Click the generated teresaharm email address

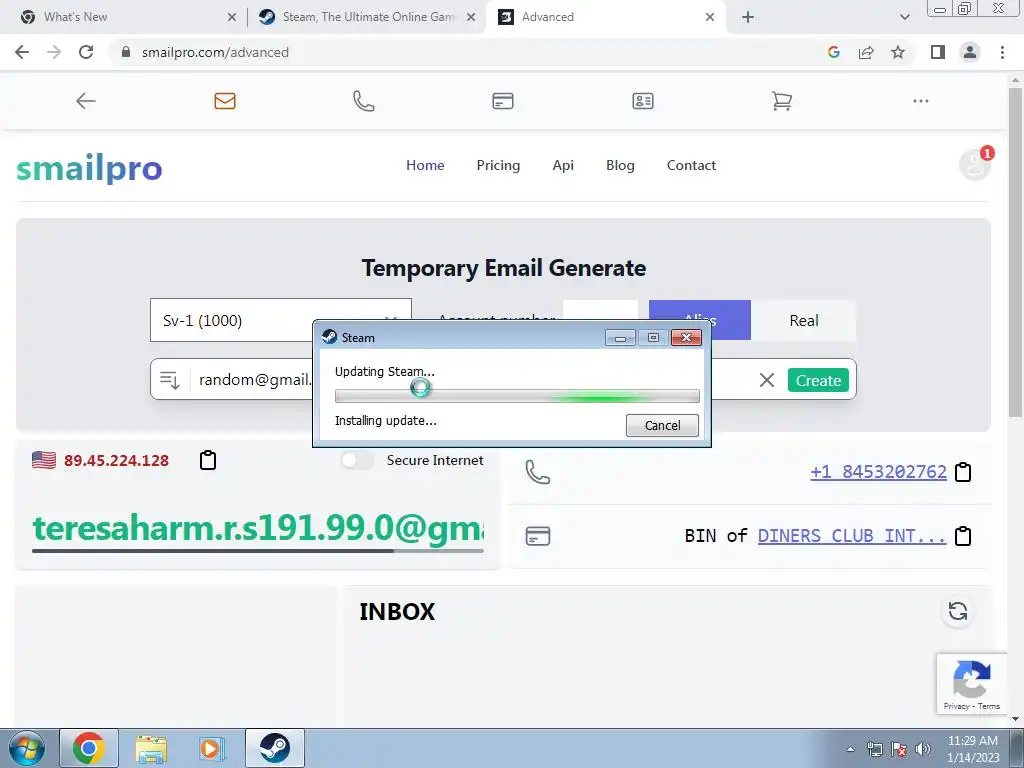pyautogui.click(x=258, y=528)
